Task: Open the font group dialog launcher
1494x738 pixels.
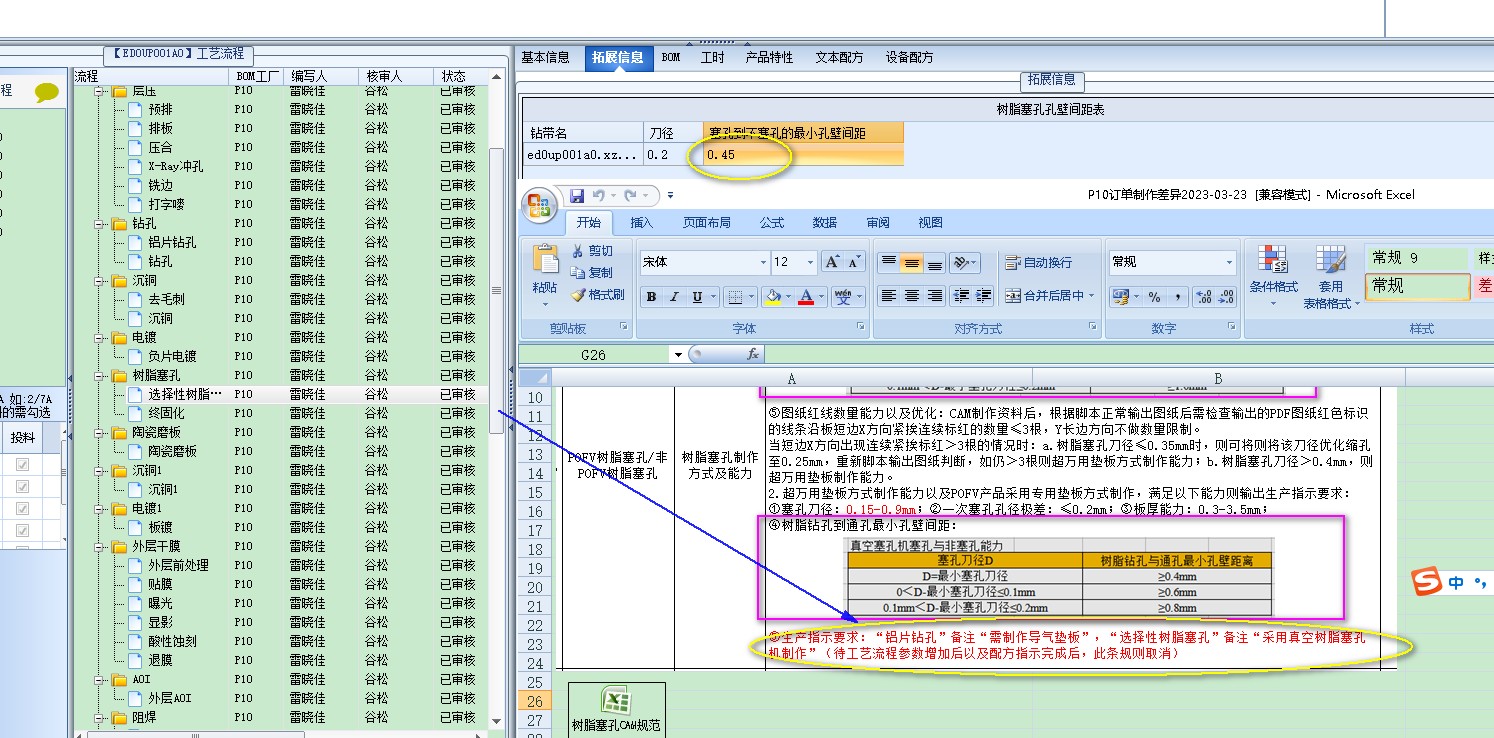Action: pyautogui.click(x=860, y=327)
